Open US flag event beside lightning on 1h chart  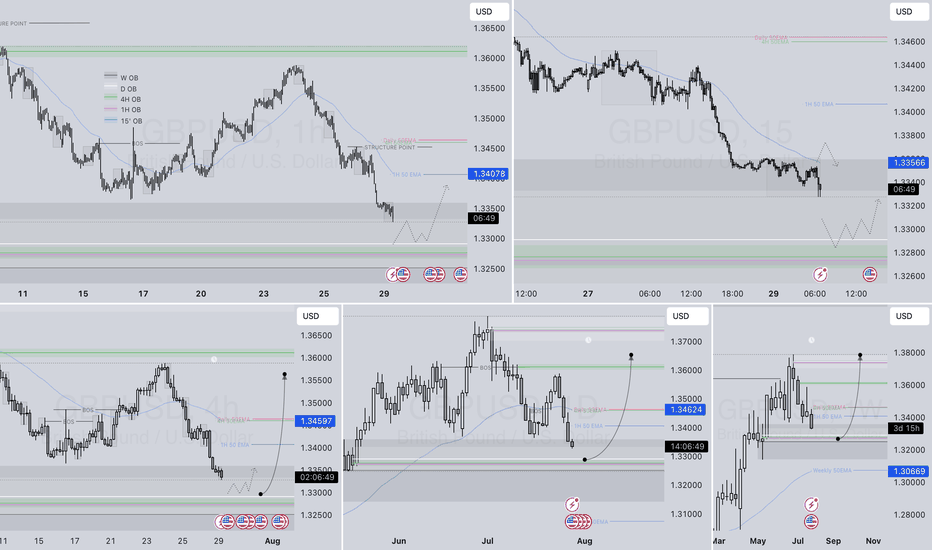(x=404, y=274)
